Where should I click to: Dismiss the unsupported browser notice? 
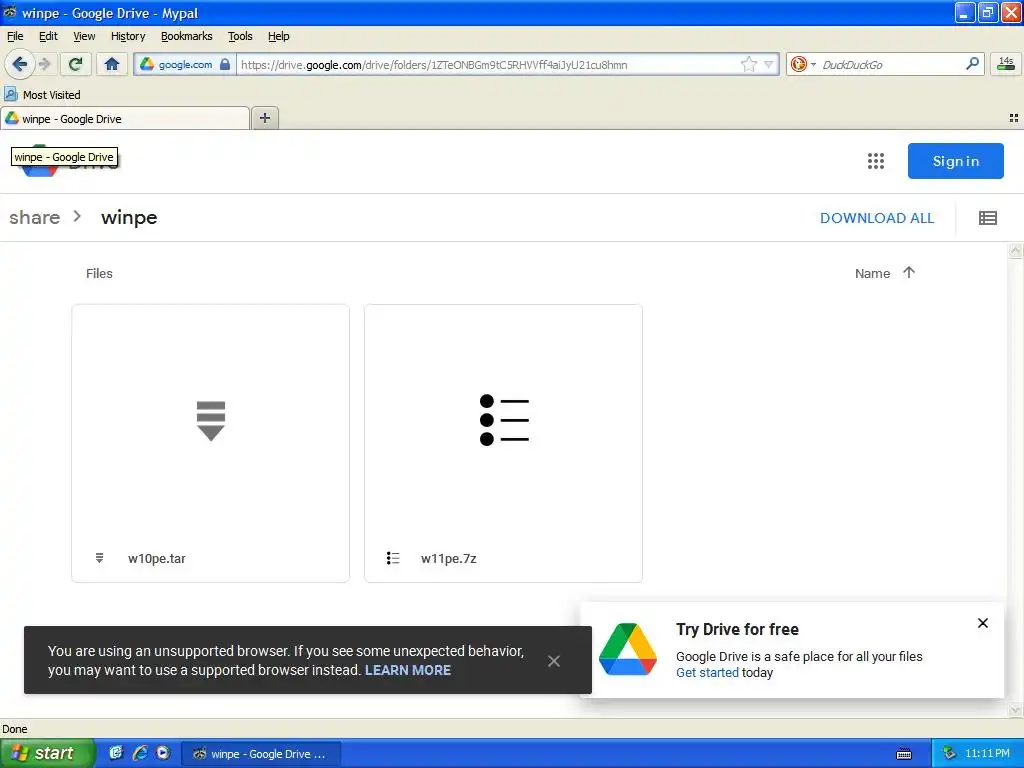click(554, 661)
